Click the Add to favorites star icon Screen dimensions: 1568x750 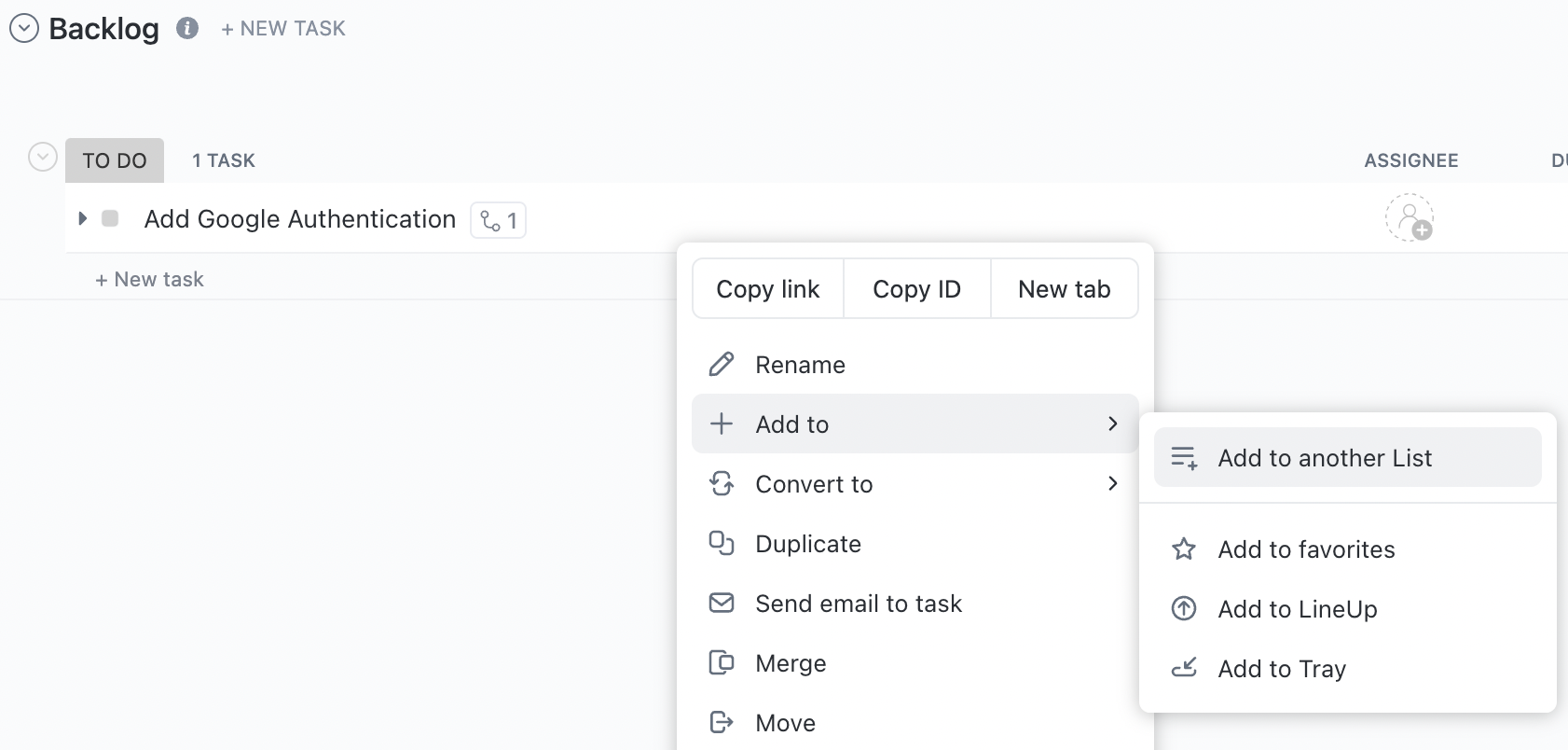(1184, 549)
